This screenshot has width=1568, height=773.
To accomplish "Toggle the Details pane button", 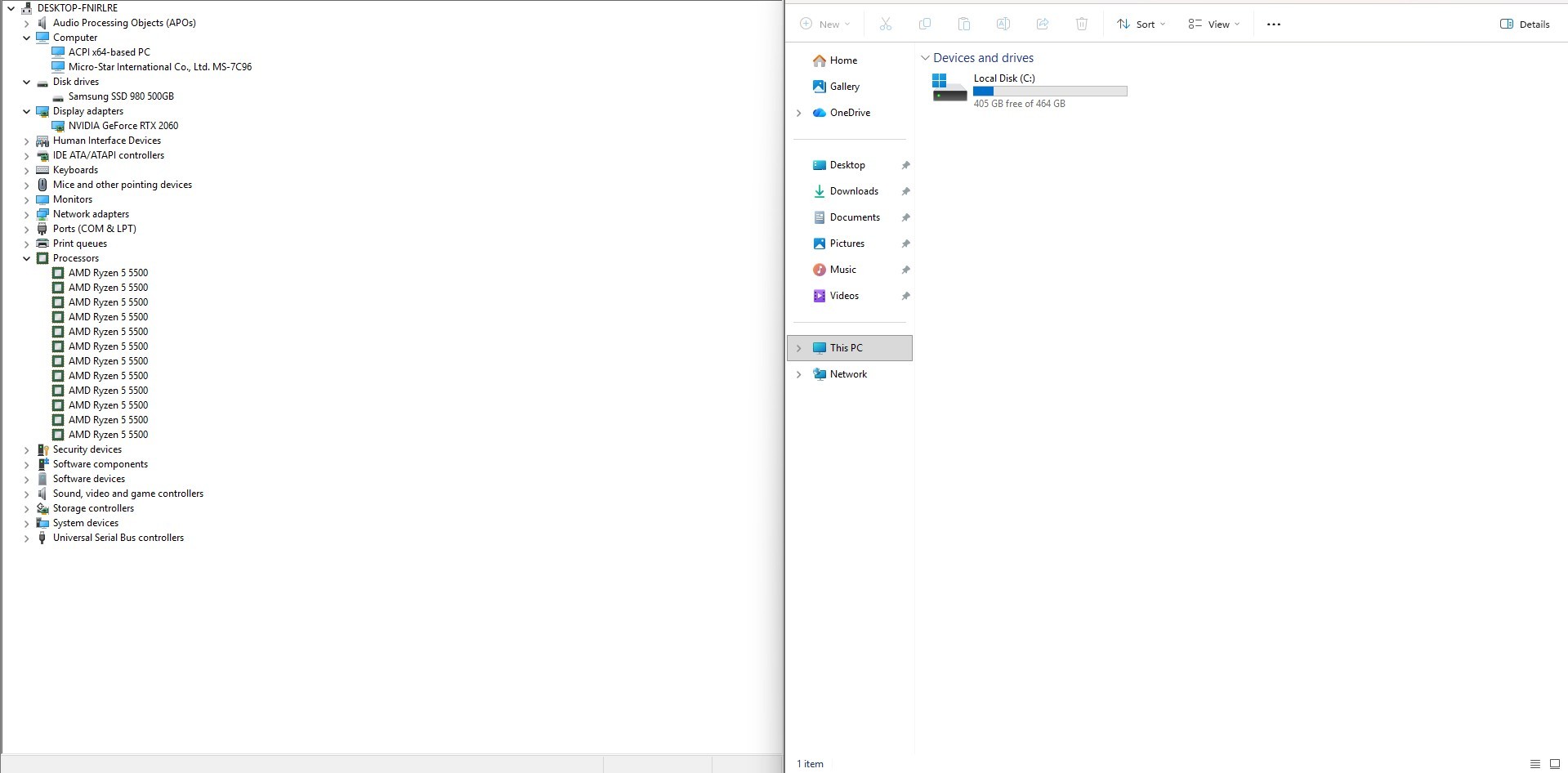I will [1525, 25].
